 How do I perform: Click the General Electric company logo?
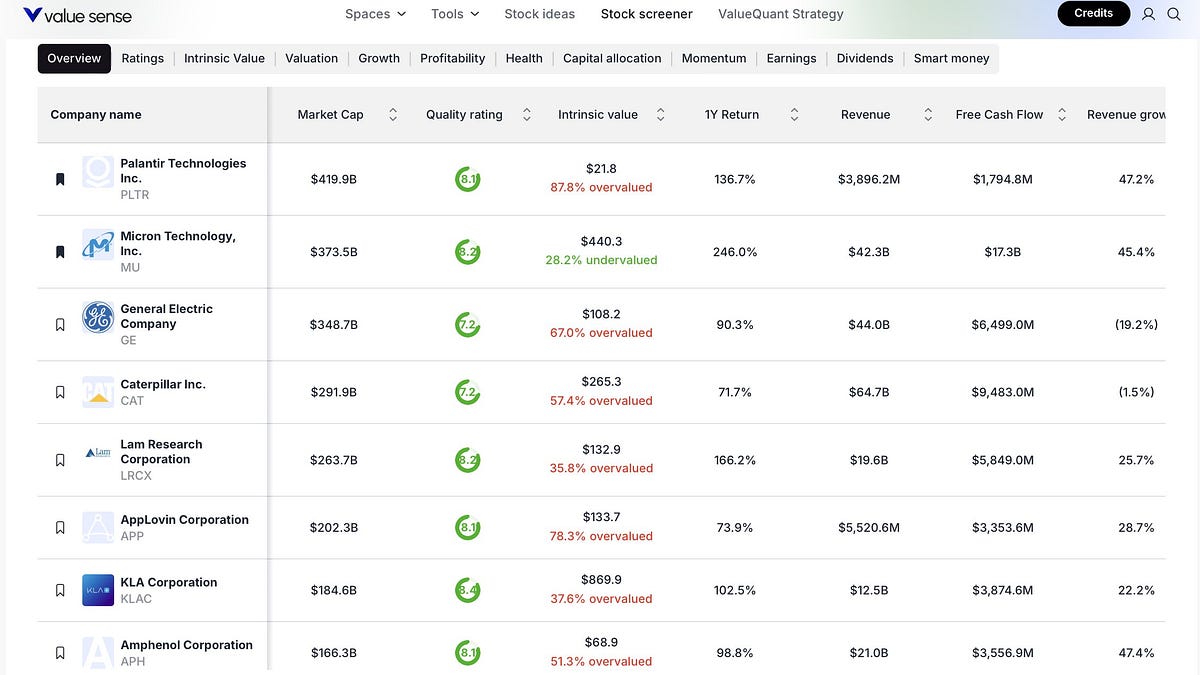click(x=98, y=318)
